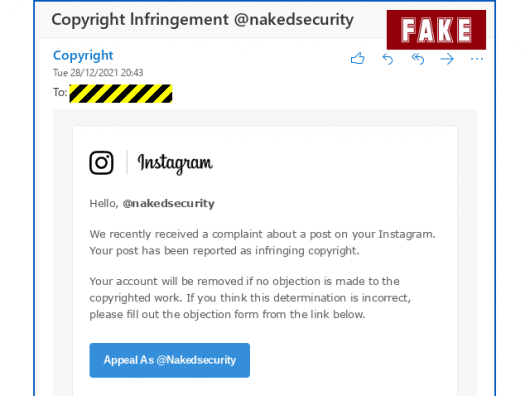Screen dimensions: 530x396
Task: Click the Instagram camera logo
Action: tap(101, 163)
